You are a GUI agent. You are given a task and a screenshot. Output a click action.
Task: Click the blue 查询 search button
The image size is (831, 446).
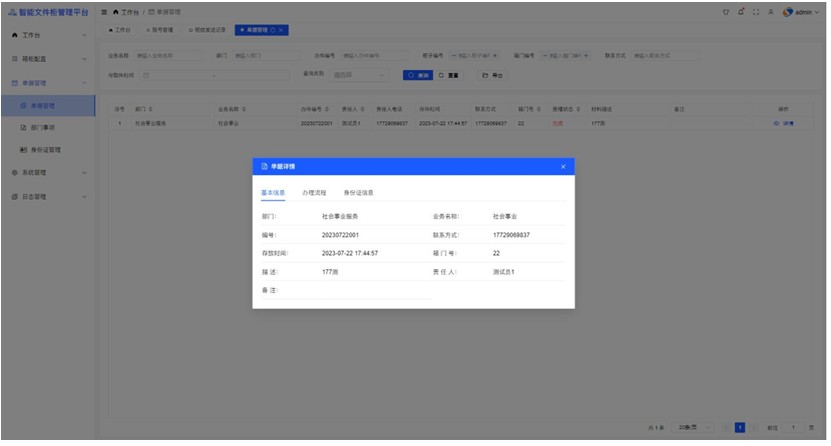[417, 75]
